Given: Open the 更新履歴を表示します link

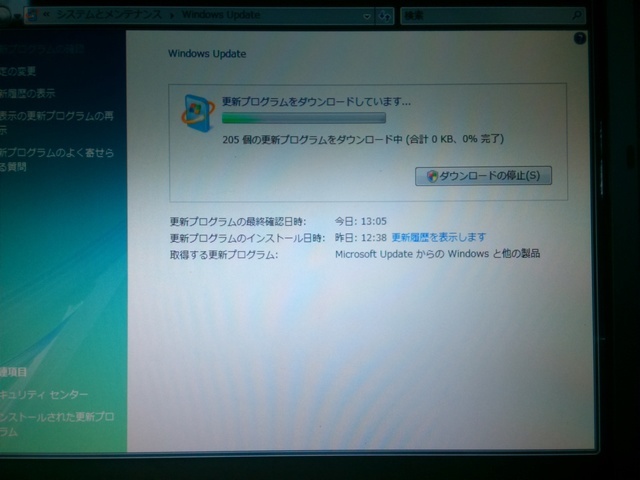Looking at the screenshot, I should pos(439,237).
